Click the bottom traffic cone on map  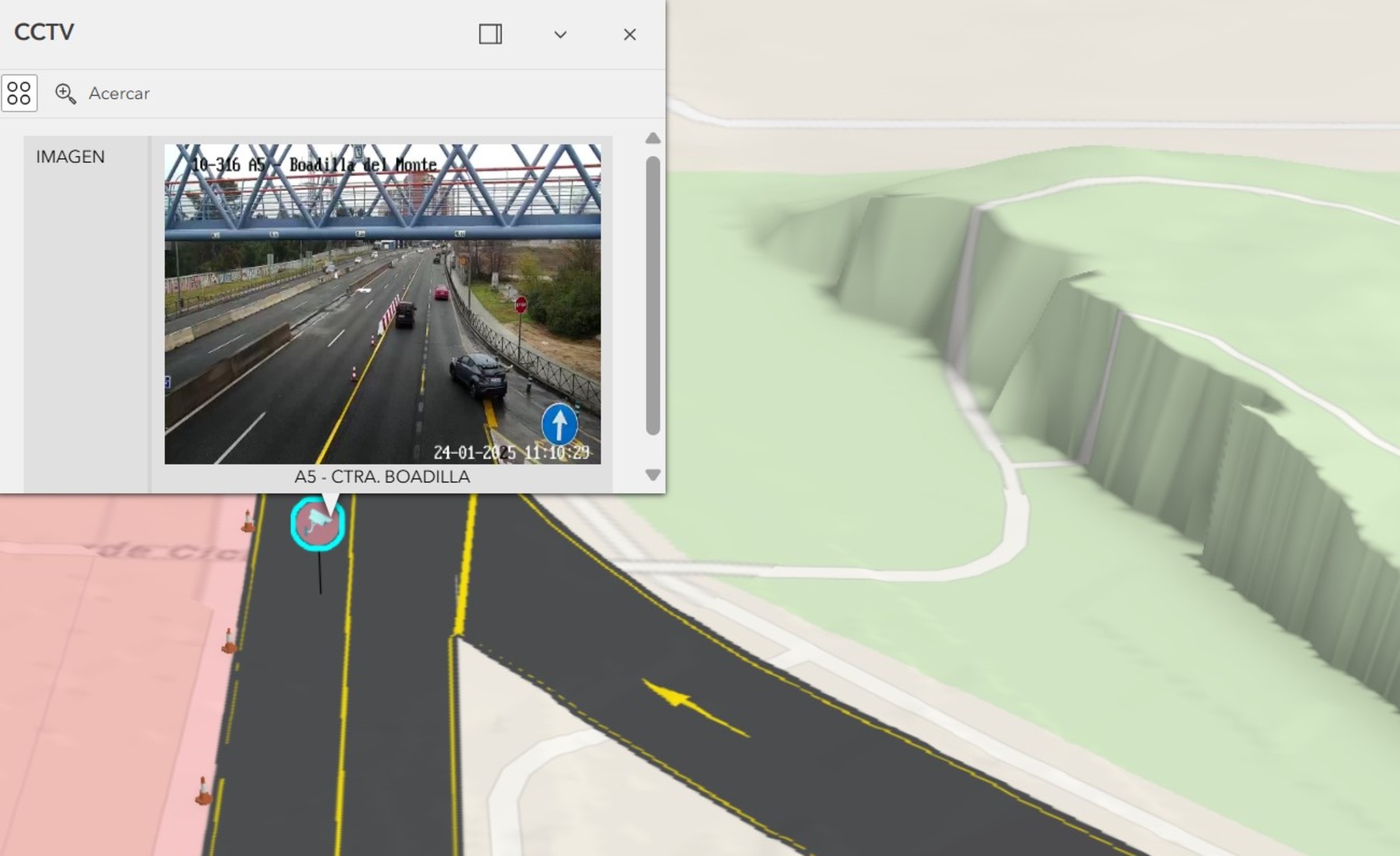click(x=203, y=791)
